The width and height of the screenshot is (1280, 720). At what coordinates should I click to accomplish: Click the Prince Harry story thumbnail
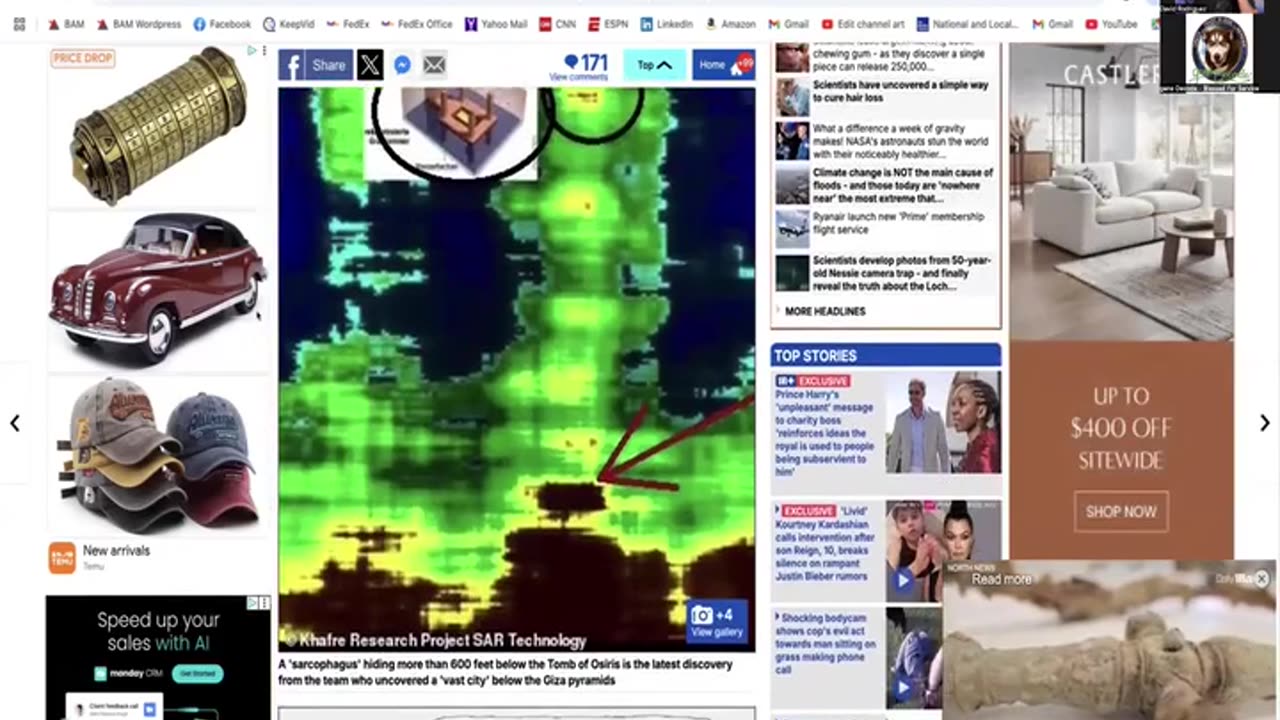coord(942,422)
